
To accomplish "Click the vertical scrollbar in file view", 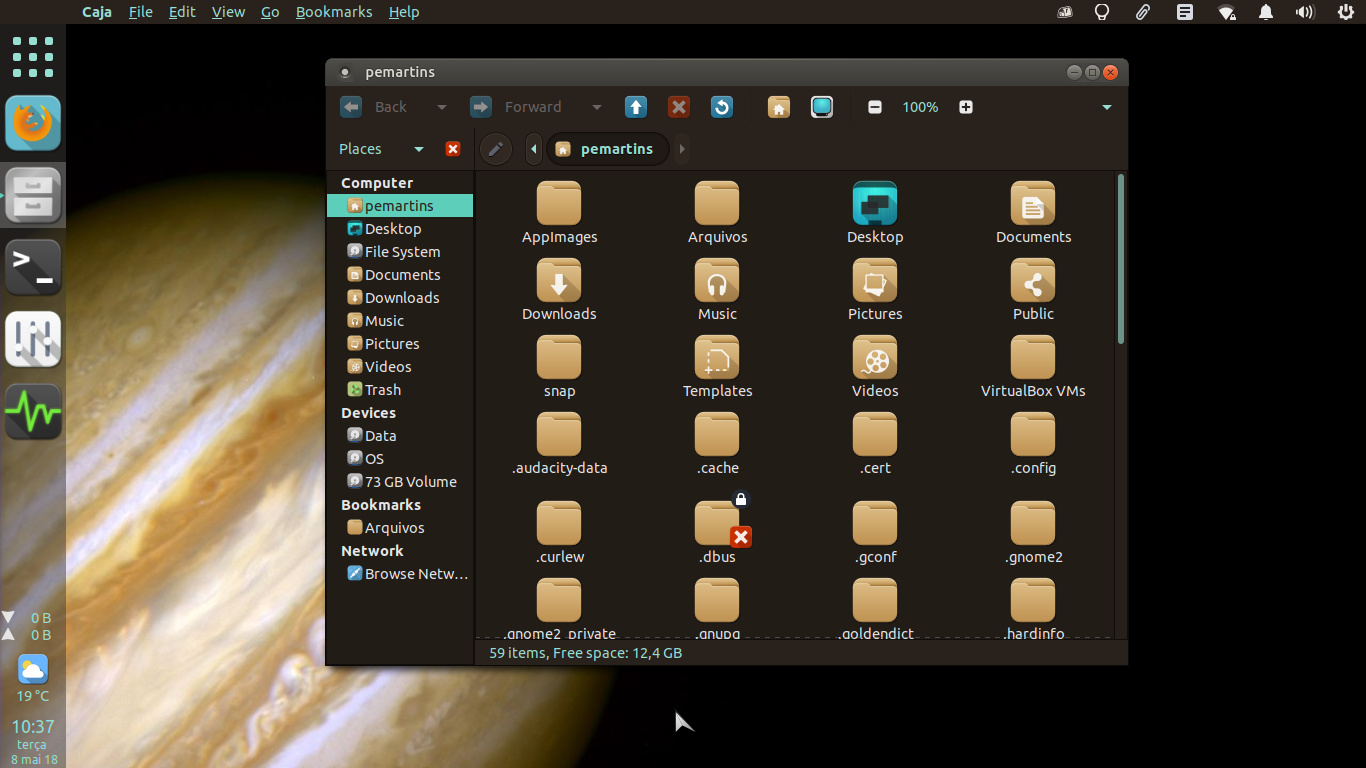I will pos(1121,260).
